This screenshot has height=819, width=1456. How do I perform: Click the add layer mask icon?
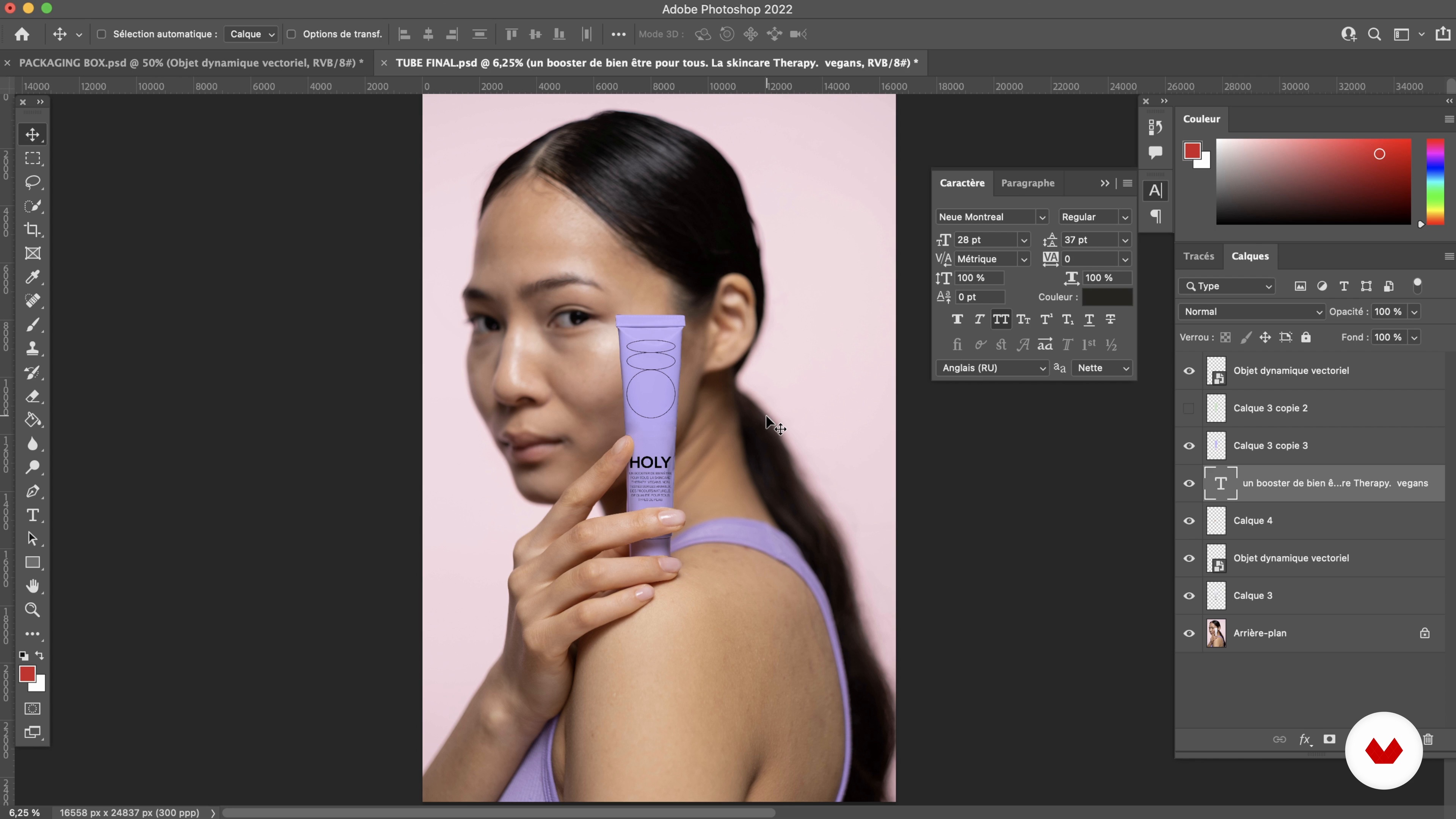(1329, 739)
